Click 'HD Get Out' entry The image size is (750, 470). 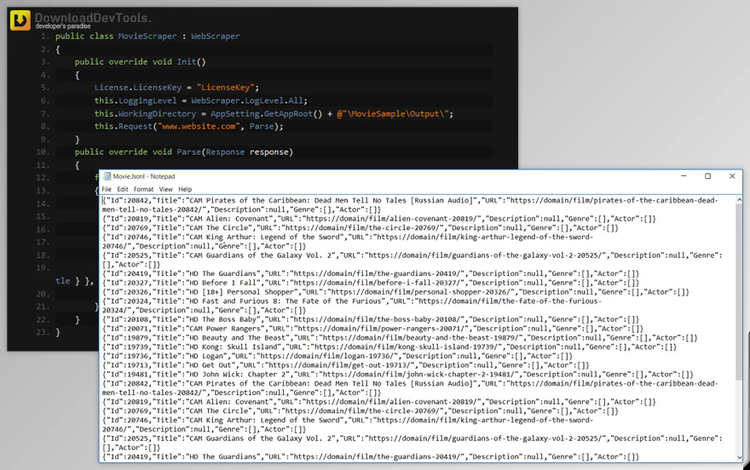click(210, 365)
